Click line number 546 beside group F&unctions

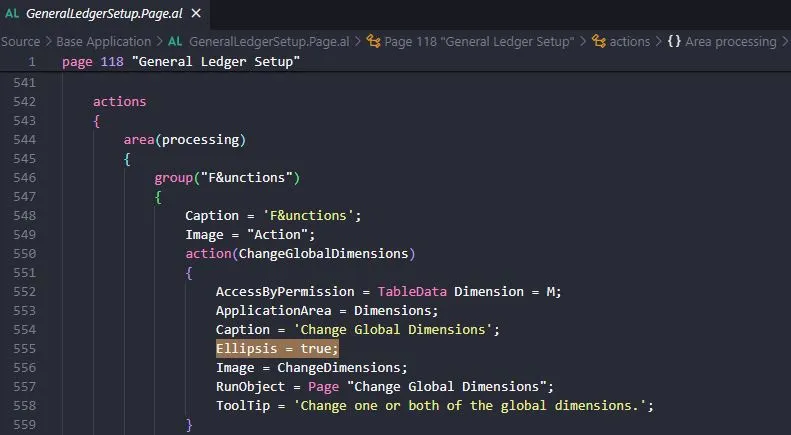tap(25, 178)
